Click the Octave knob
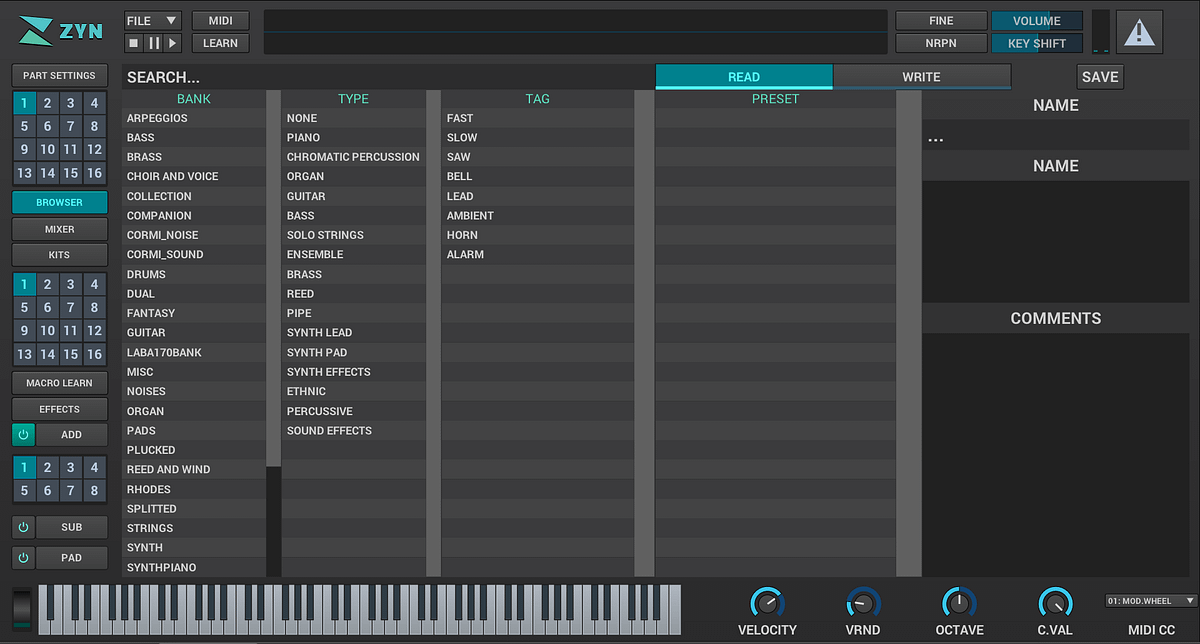The image size is (1200, 644). point(959,602)
